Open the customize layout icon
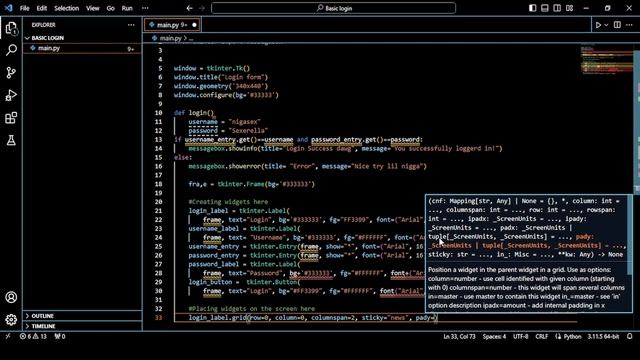The image size is (640, 360). 569,8
